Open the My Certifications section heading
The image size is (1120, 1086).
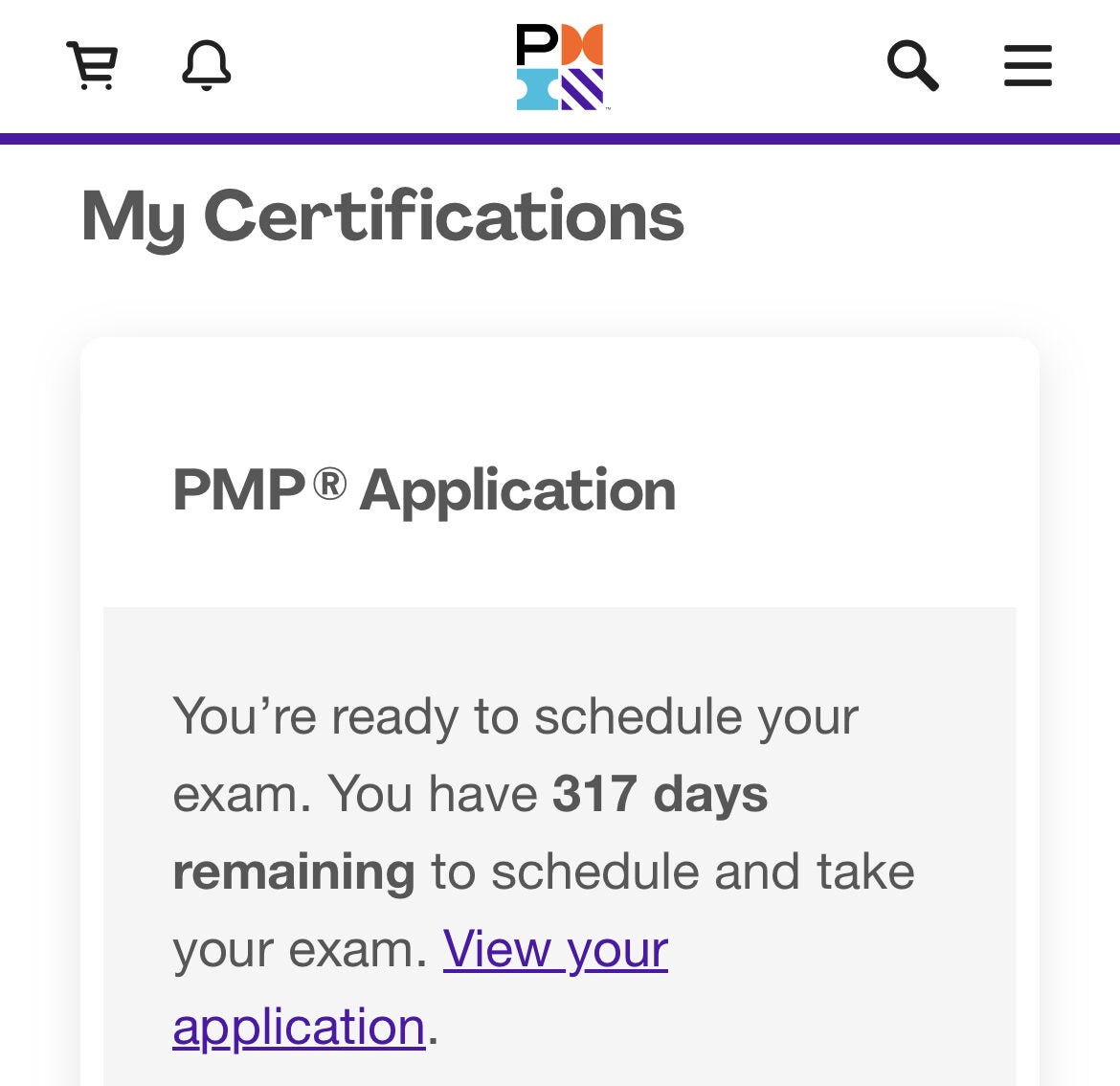point(383,217)
